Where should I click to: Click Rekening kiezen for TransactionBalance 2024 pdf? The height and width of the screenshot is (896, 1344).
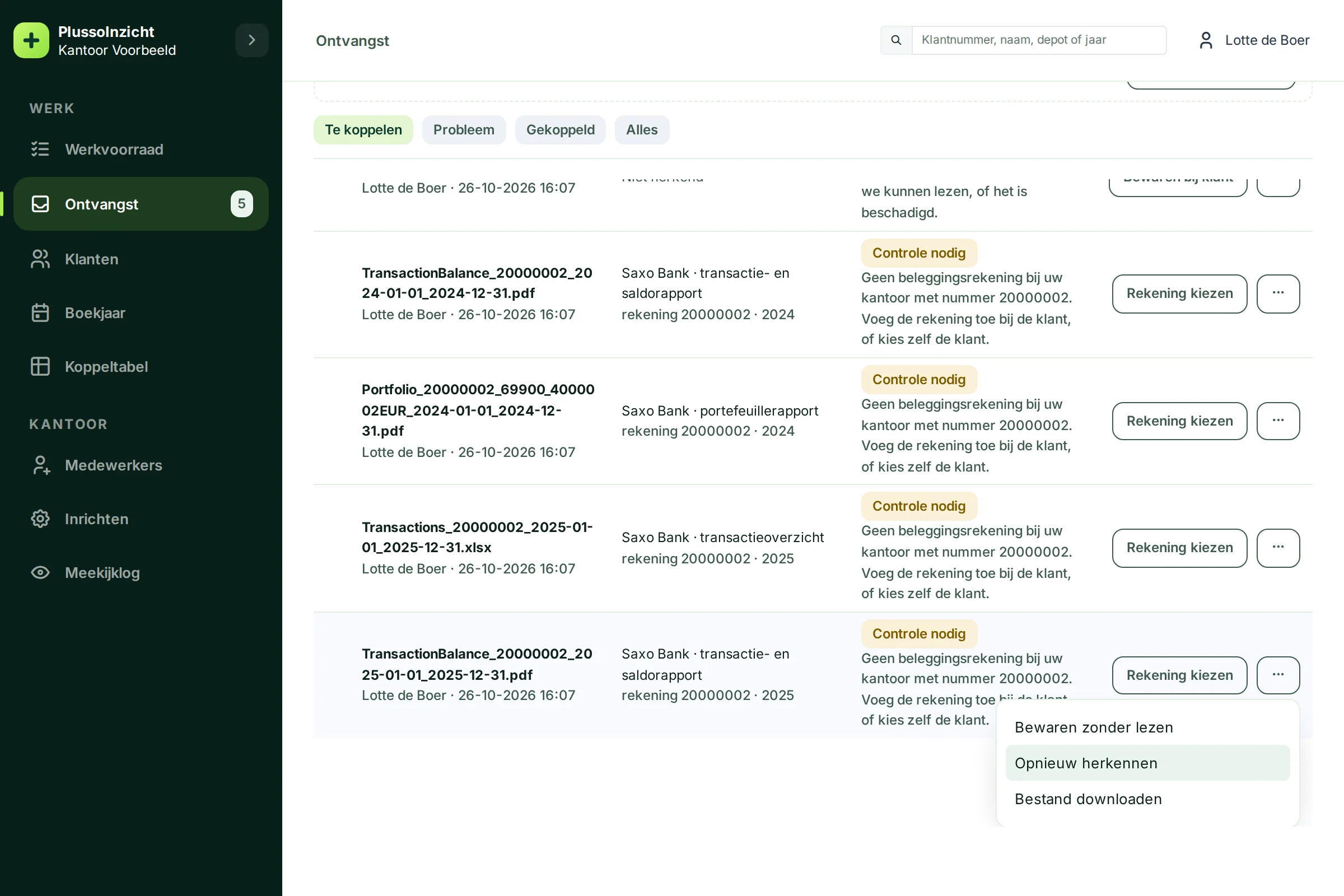(x=1179, y=293)
